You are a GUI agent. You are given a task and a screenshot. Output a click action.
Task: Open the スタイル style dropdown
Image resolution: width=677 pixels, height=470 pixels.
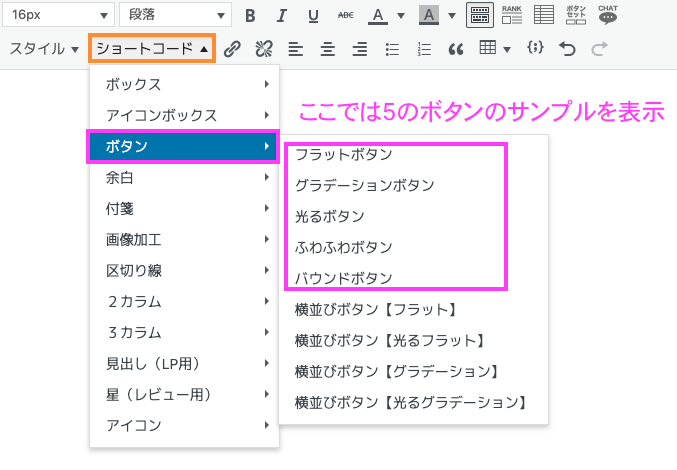44,49
